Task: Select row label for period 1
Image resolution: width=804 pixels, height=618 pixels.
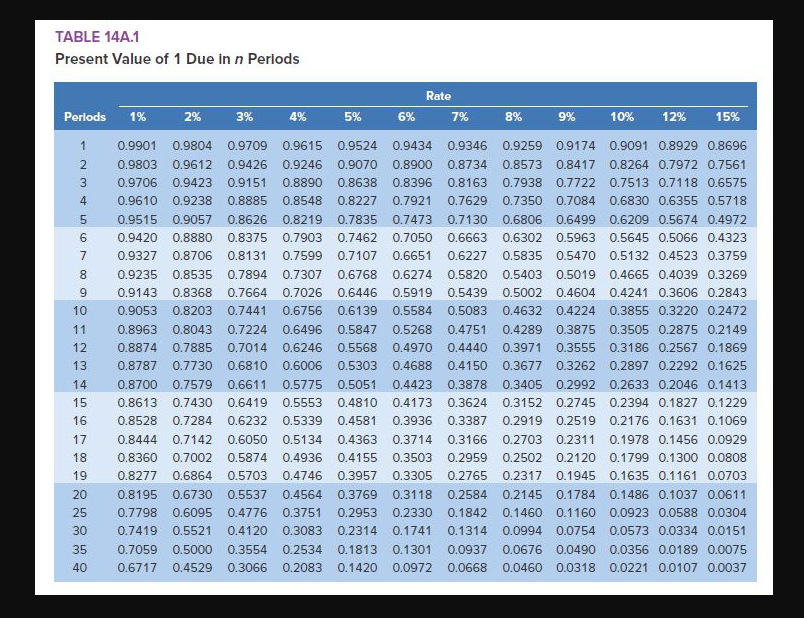Action: pyautogui.click(x=85, y=147)
